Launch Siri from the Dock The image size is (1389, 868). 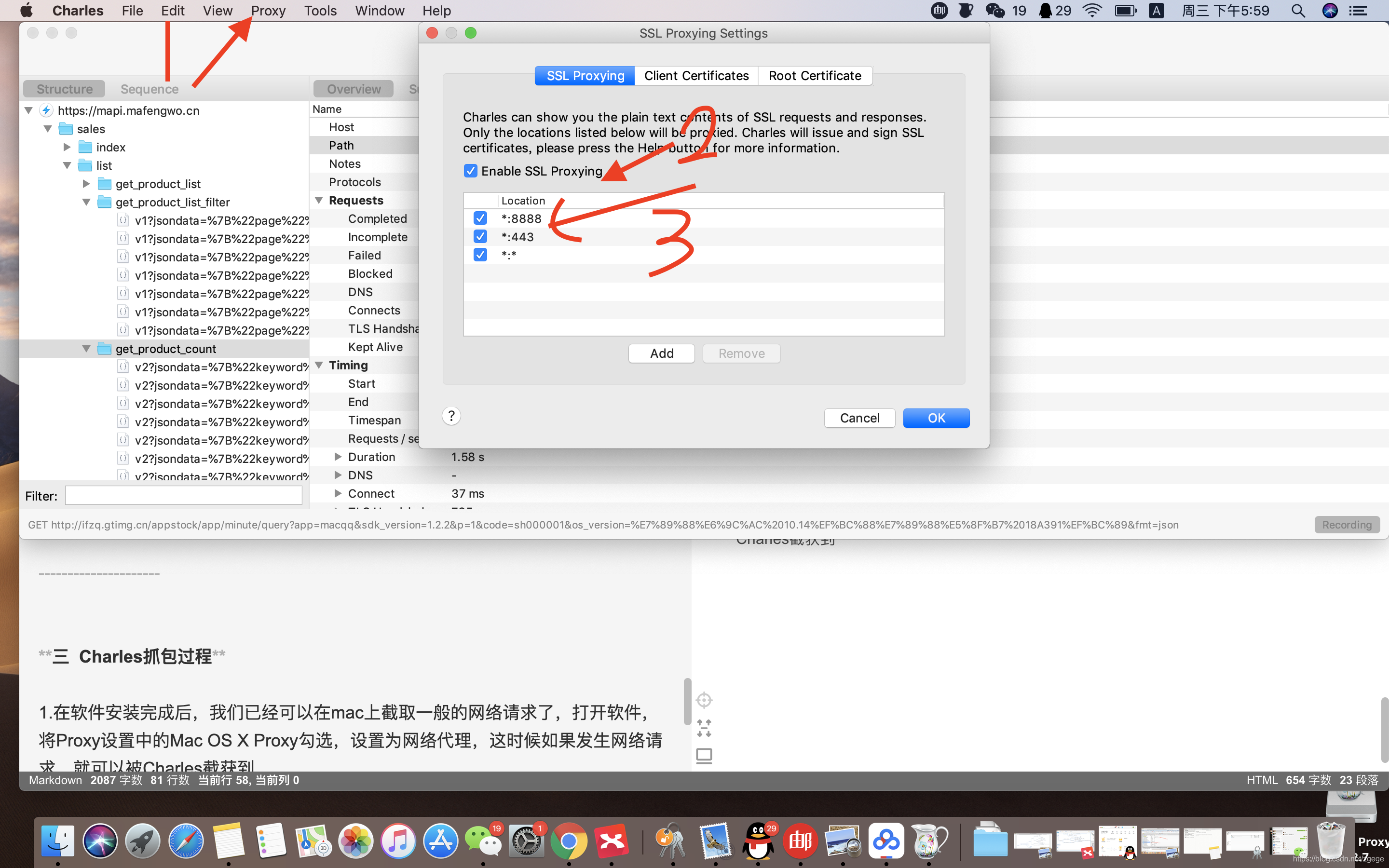(x=100, y=841)
